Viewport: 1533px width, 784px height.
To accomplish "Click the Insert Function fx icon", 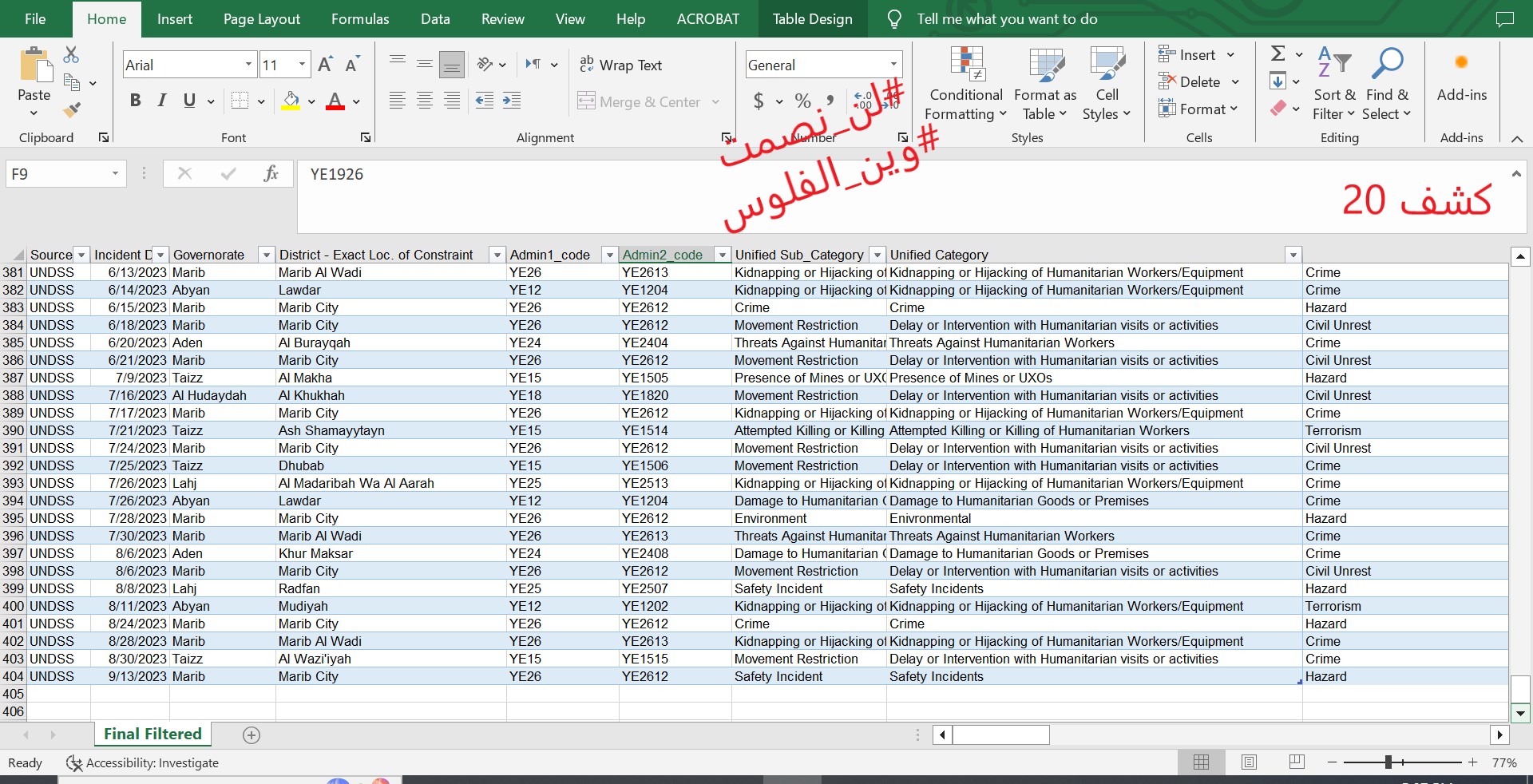I will pos(271,174).
